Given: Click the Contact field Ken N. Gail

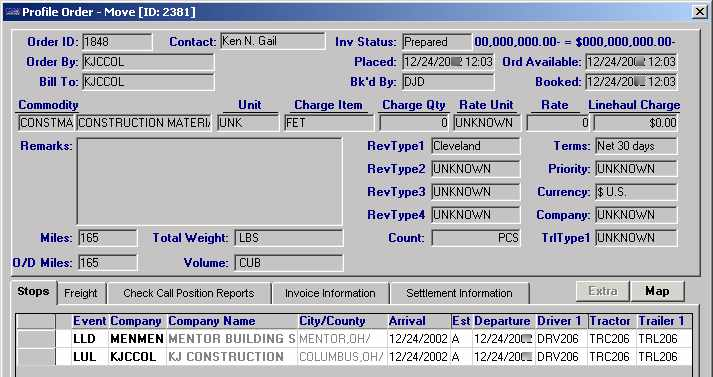Looking at the screenshot, I should pyautogui.click(x=273, y=41).
